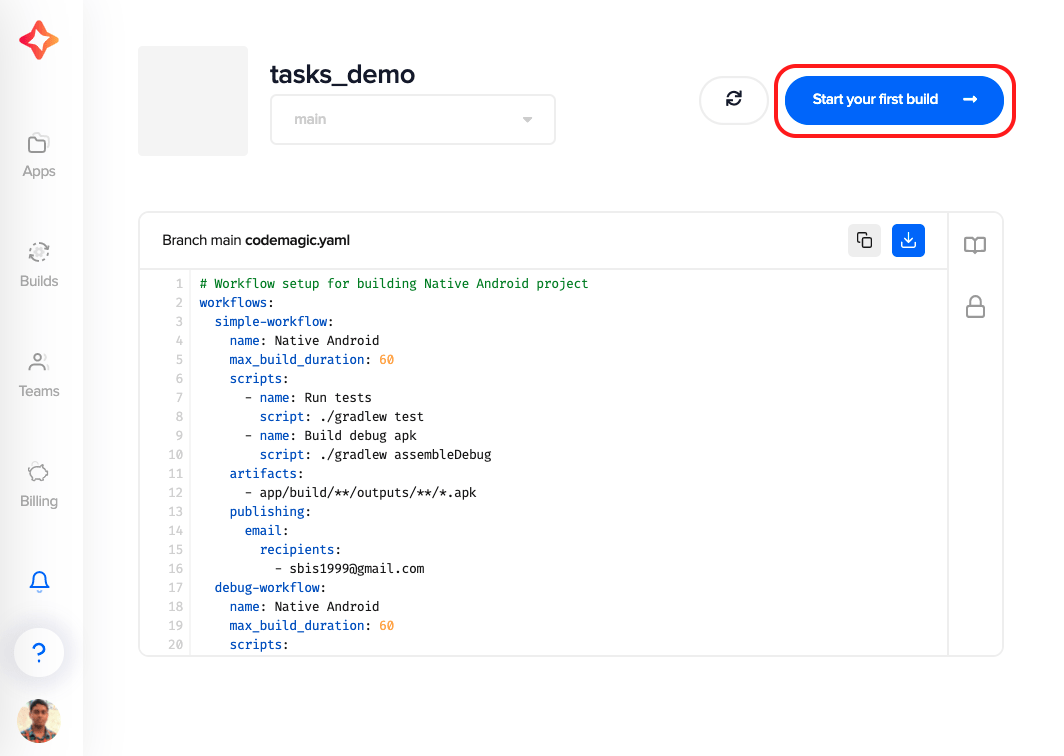This screenshot has height=756, width=1064.
Task: Click the Codemagic logo
Action: (x=38, y=41)
